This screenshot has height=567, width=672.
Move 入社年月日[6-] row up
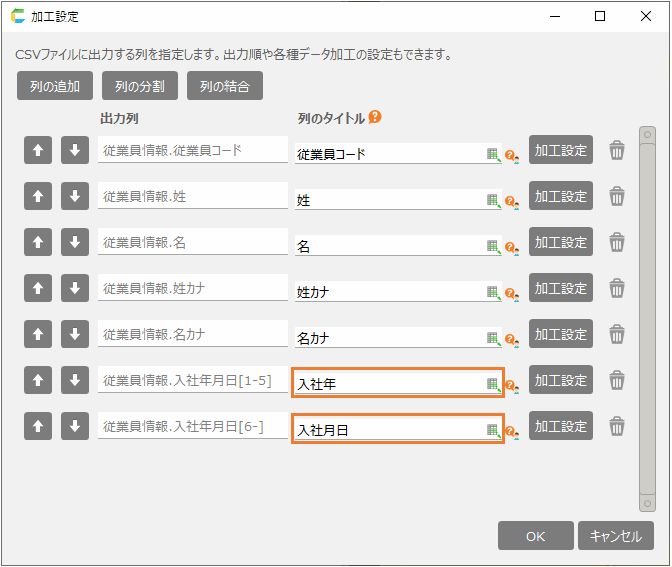[x=37, y=426]
